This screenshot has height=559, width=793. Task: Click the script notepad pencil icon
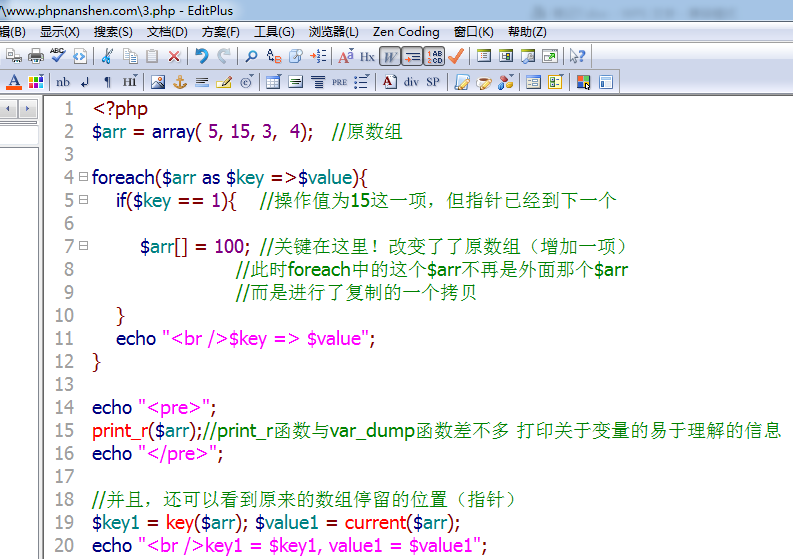[462, 82]
